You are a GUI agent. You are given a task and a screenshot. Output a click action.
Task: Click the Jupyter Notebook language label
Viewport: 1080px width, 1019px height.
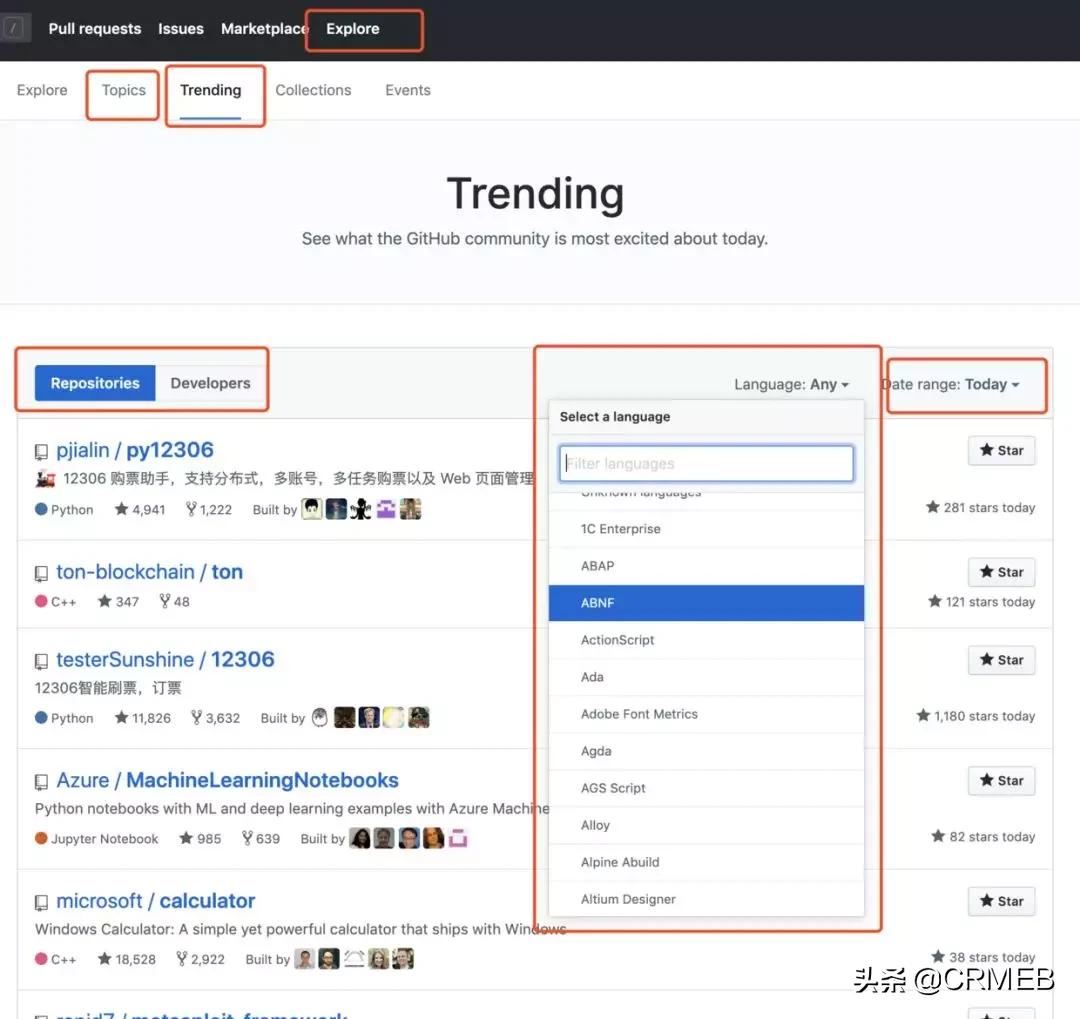click(105, 839)
